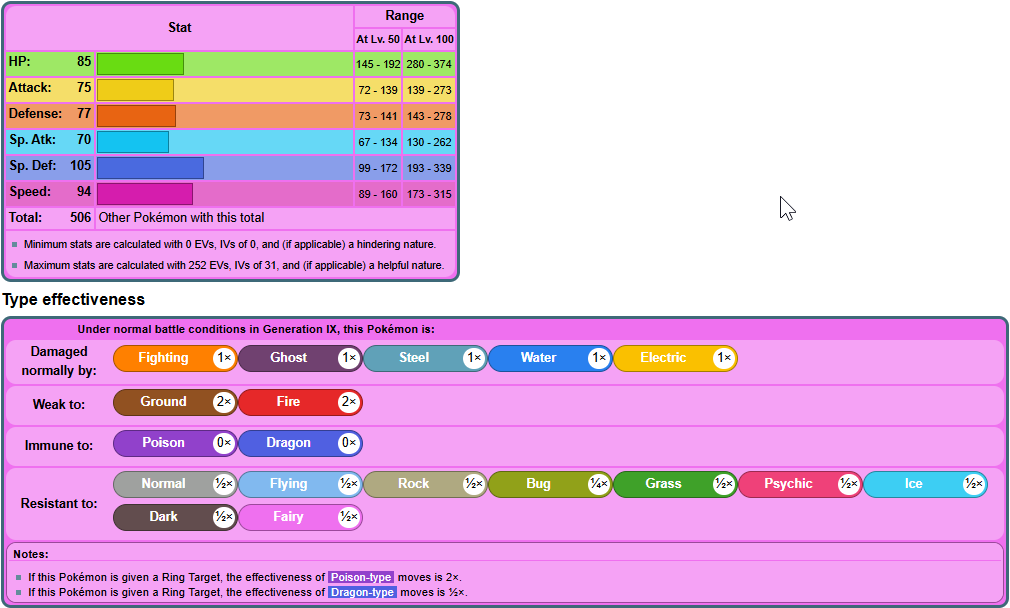Screen dimensions: 1010x608
Task: Follow the Dragon-type link in Notes
Action: pos(362,592)
